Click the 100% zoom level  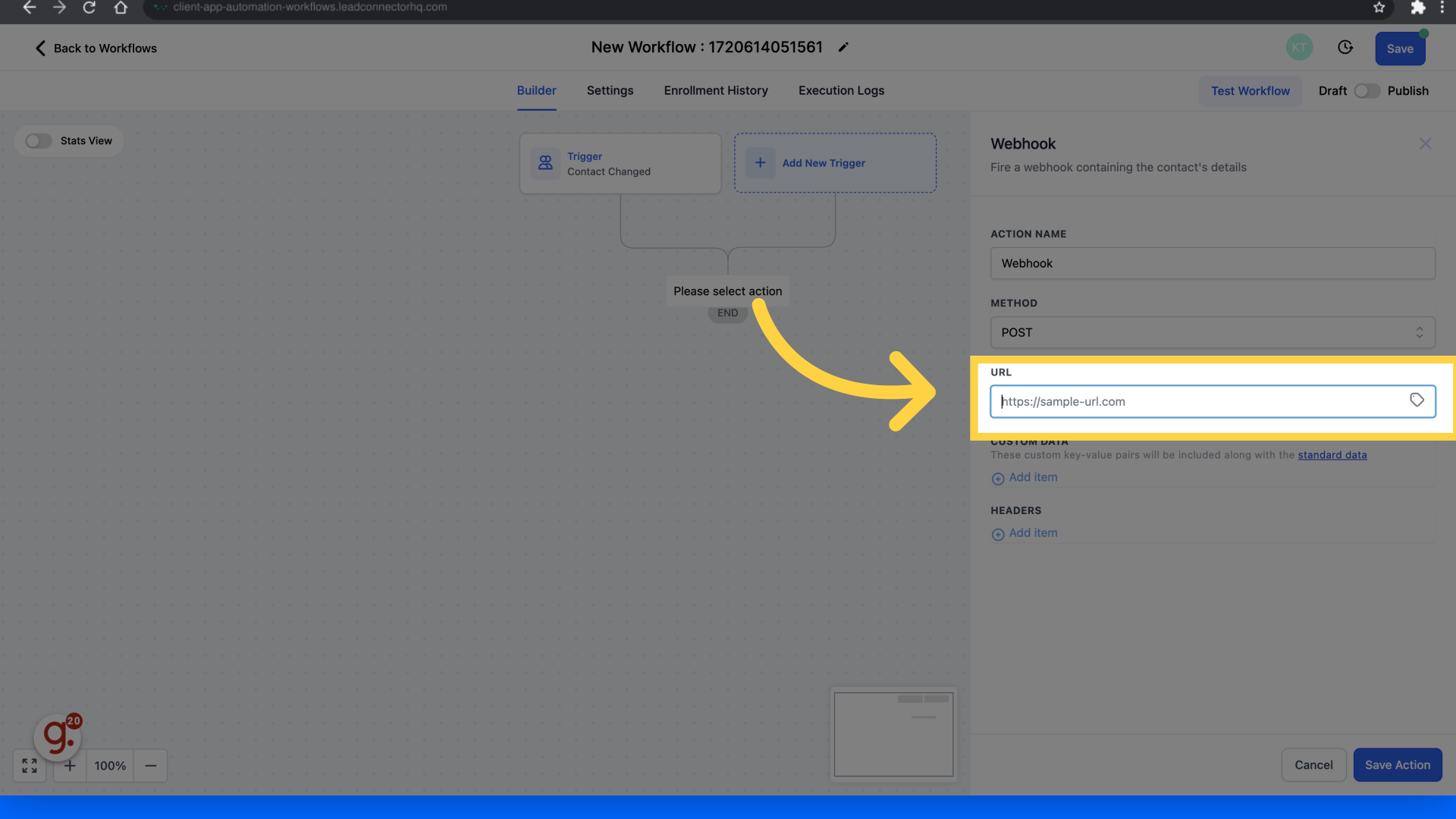(x=110, y=766)
